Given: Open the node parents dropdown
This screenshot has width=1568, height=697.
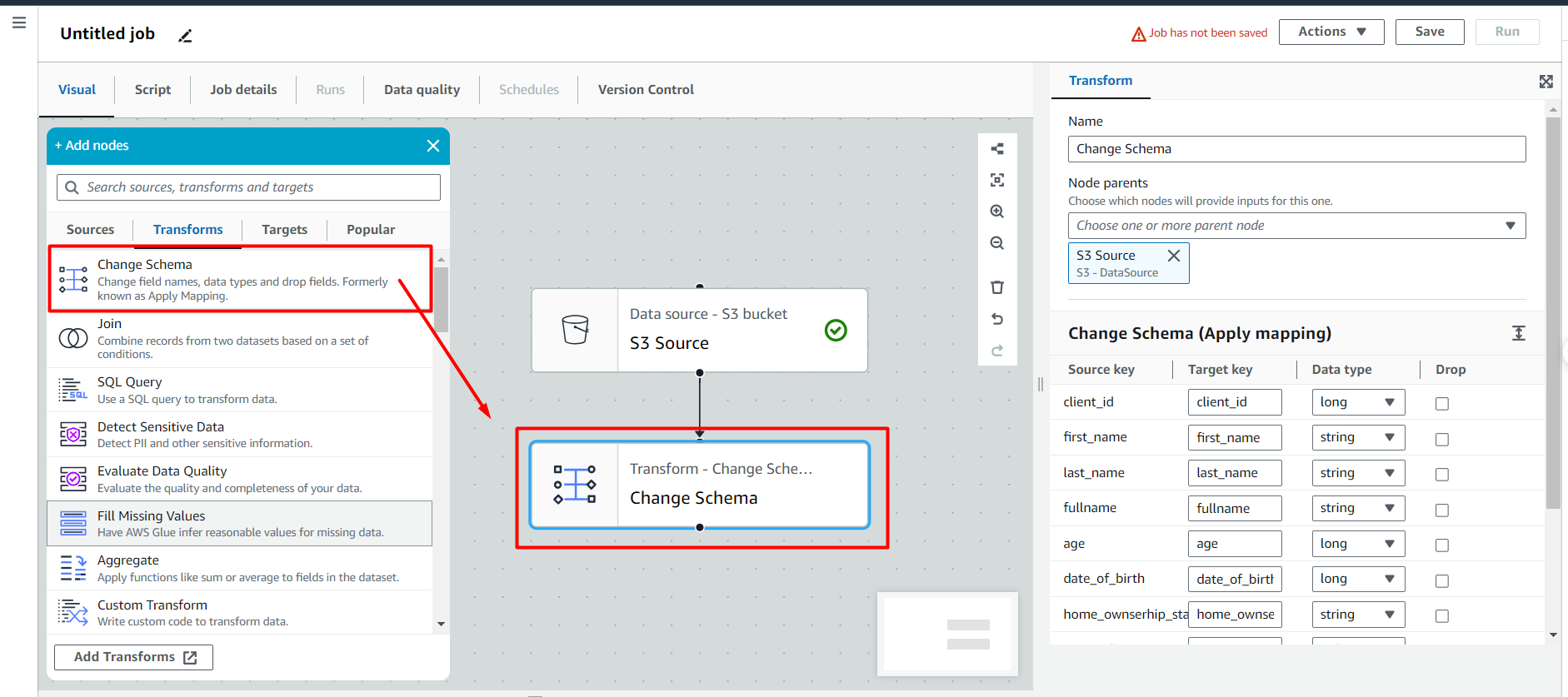Looking at the screenshot, I should (x=1296, y=226).
